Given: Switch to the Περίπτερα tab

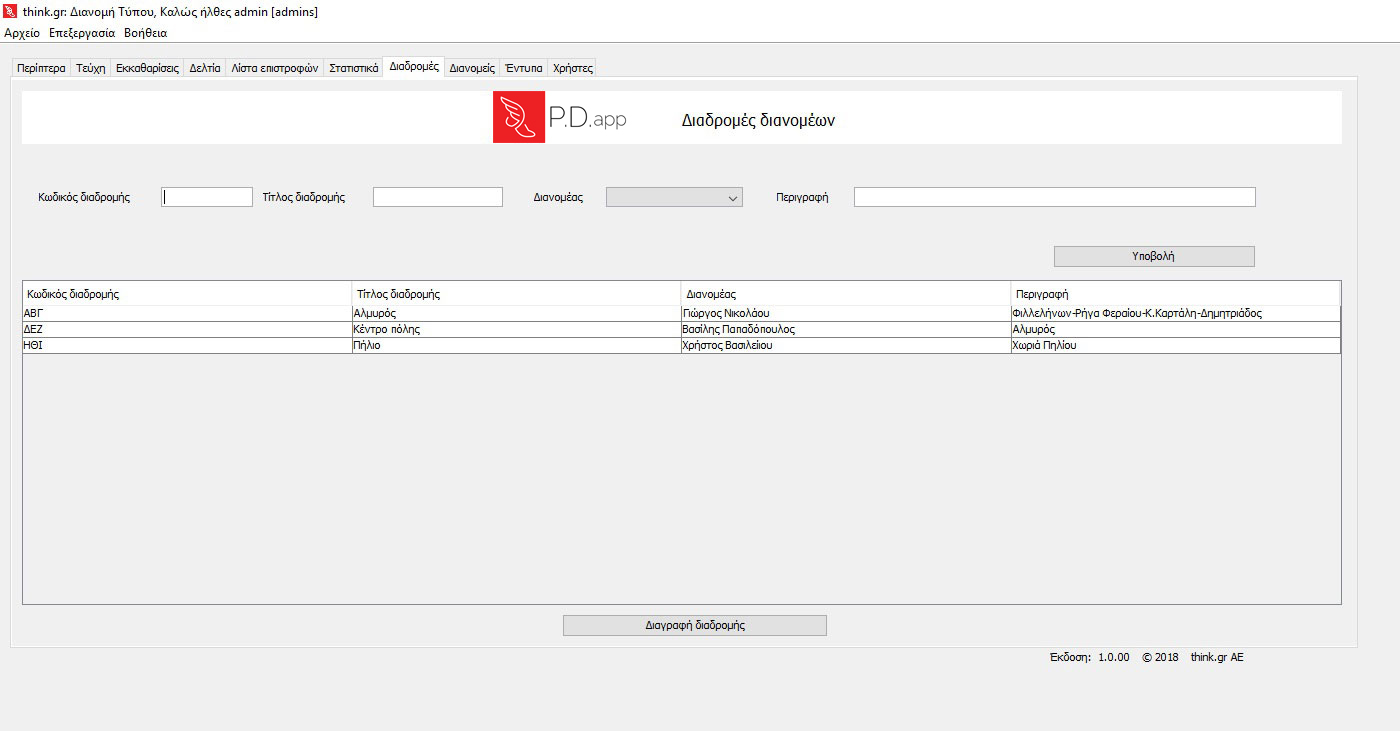Looking at the screenshot, I should (x=41, y=68).
